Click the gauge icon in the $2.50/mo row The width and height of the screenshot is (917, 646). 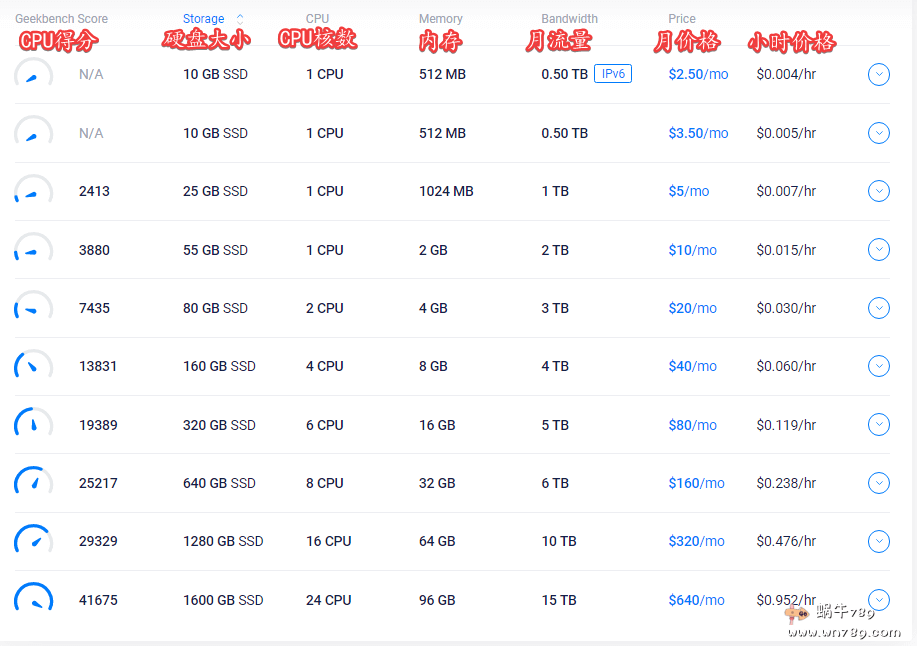click(33, 75)
